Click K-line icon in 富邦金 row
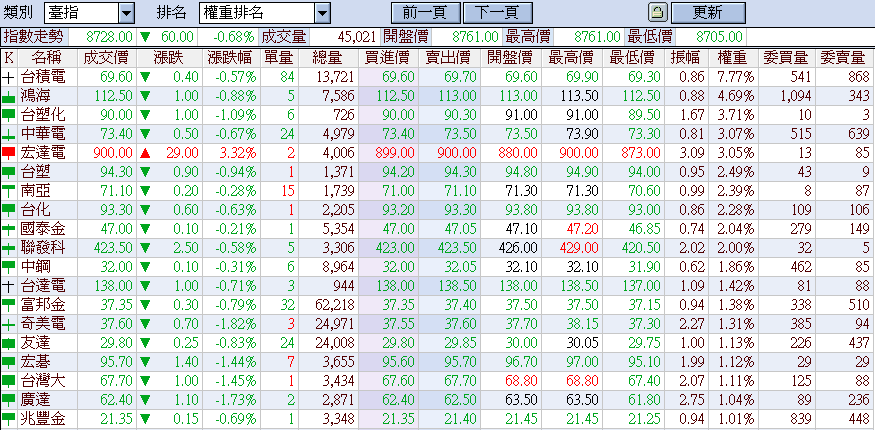This screenshot has width=875, height=430. point(8,305)
